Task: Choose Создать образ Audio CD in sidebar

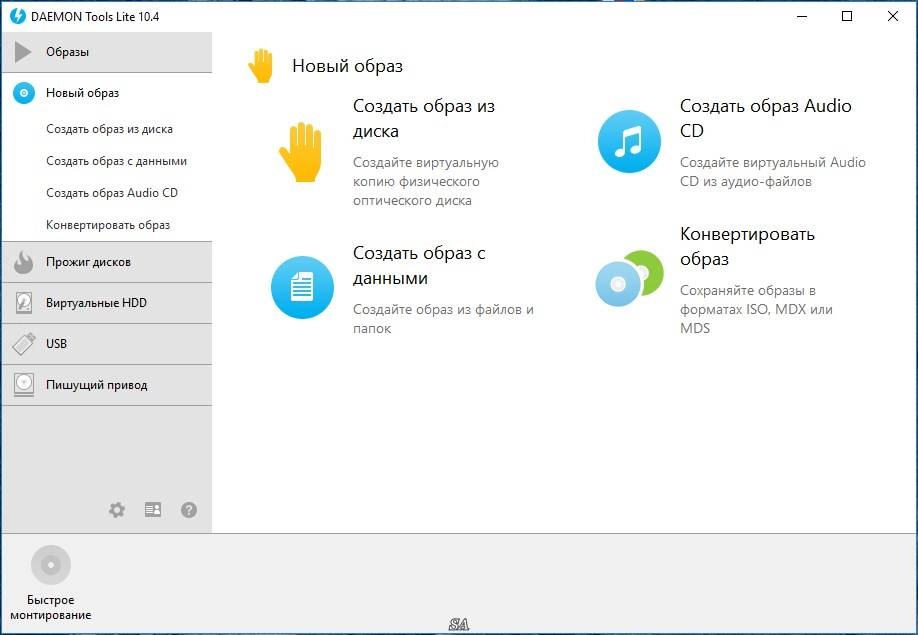Action: coord(112,193)
